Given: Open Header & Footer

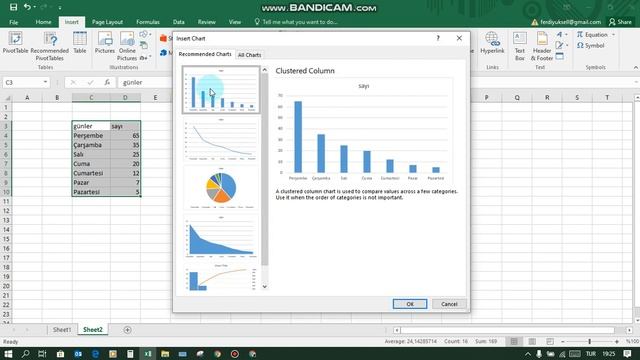Looking at the screenshot, I should (x=542, y=46).
